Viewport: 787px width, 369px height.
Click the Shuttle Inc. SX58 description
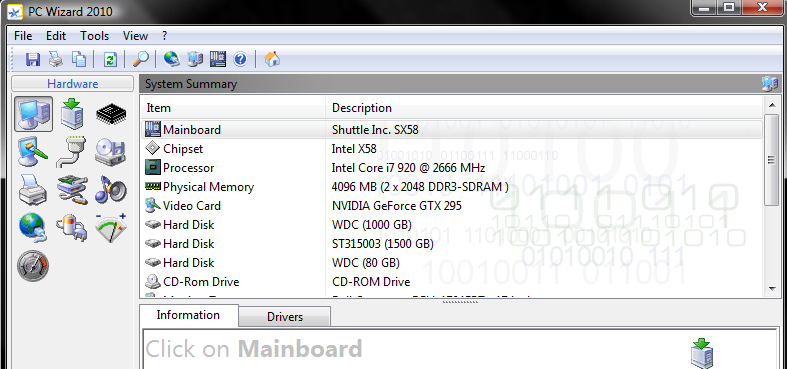click(375, 130)
